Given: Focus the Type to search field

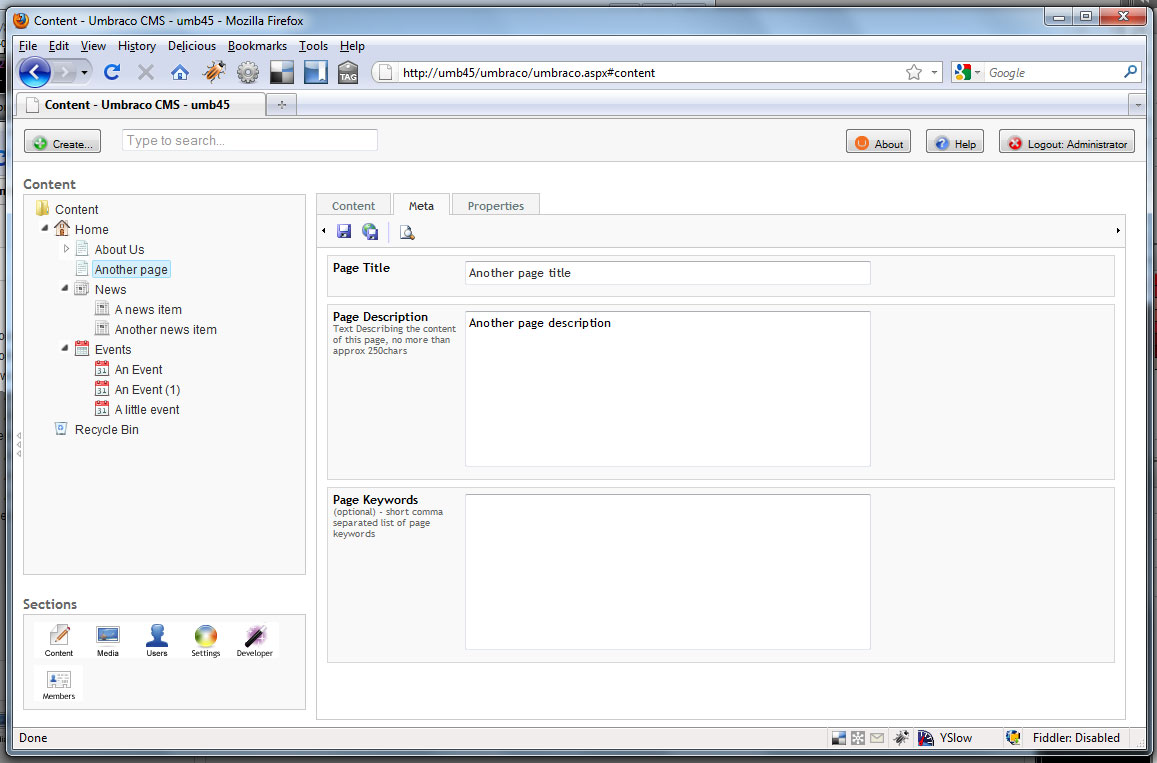Looking at the screenshot, I should click(x=250, y=140).
